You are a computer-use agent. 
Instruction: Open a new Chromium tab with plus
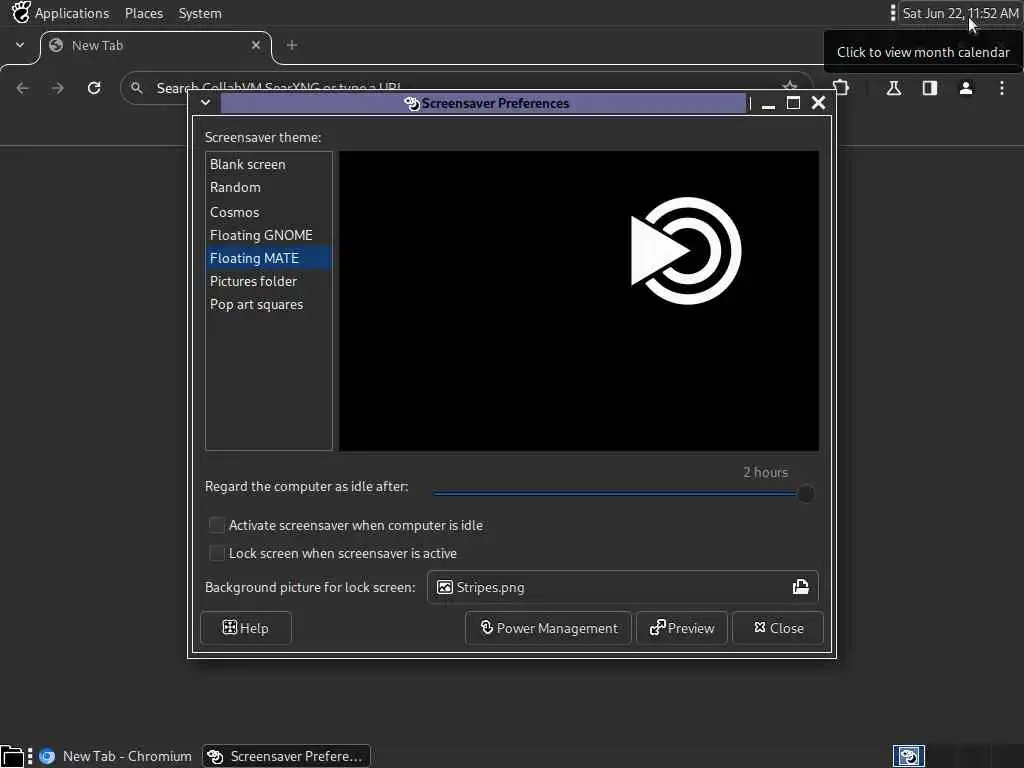[x=292, y=45]
